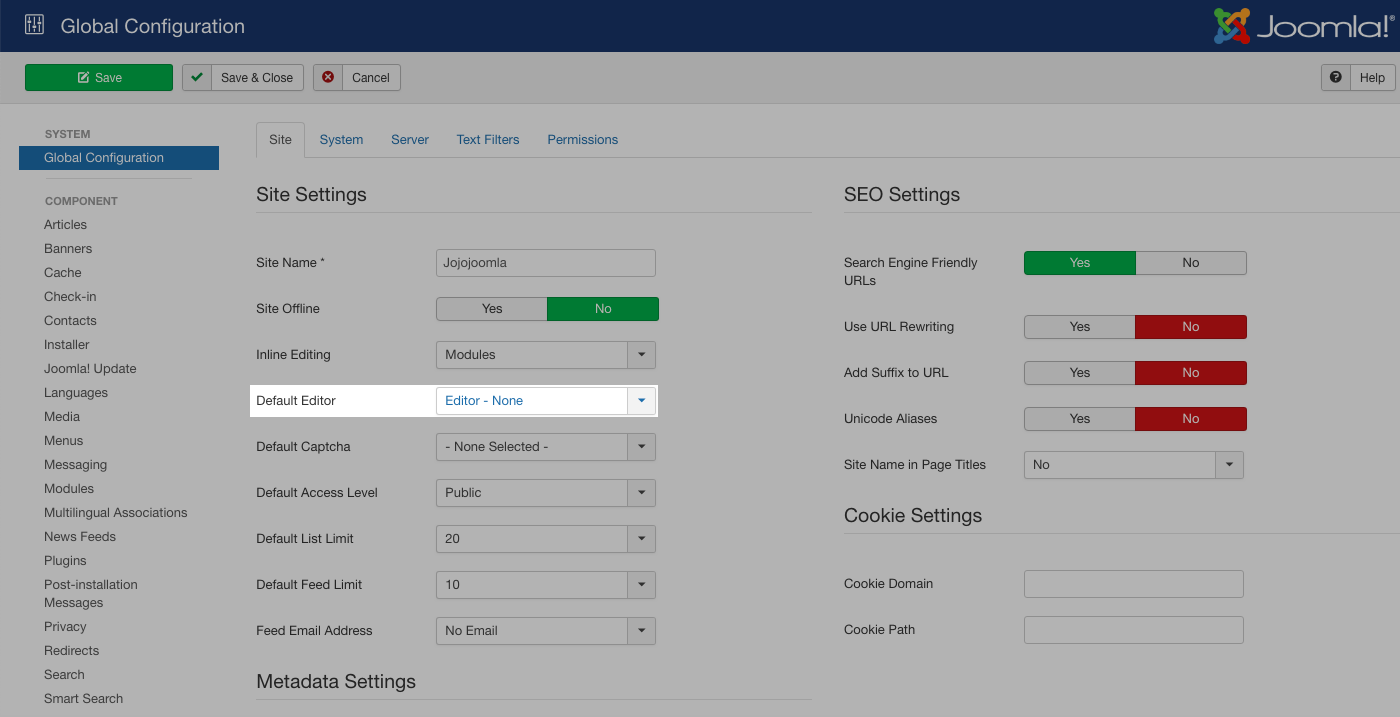Click the Cookie Path input field
The height and width of the screenshot is (717, 1400).
click(1134, 630)
